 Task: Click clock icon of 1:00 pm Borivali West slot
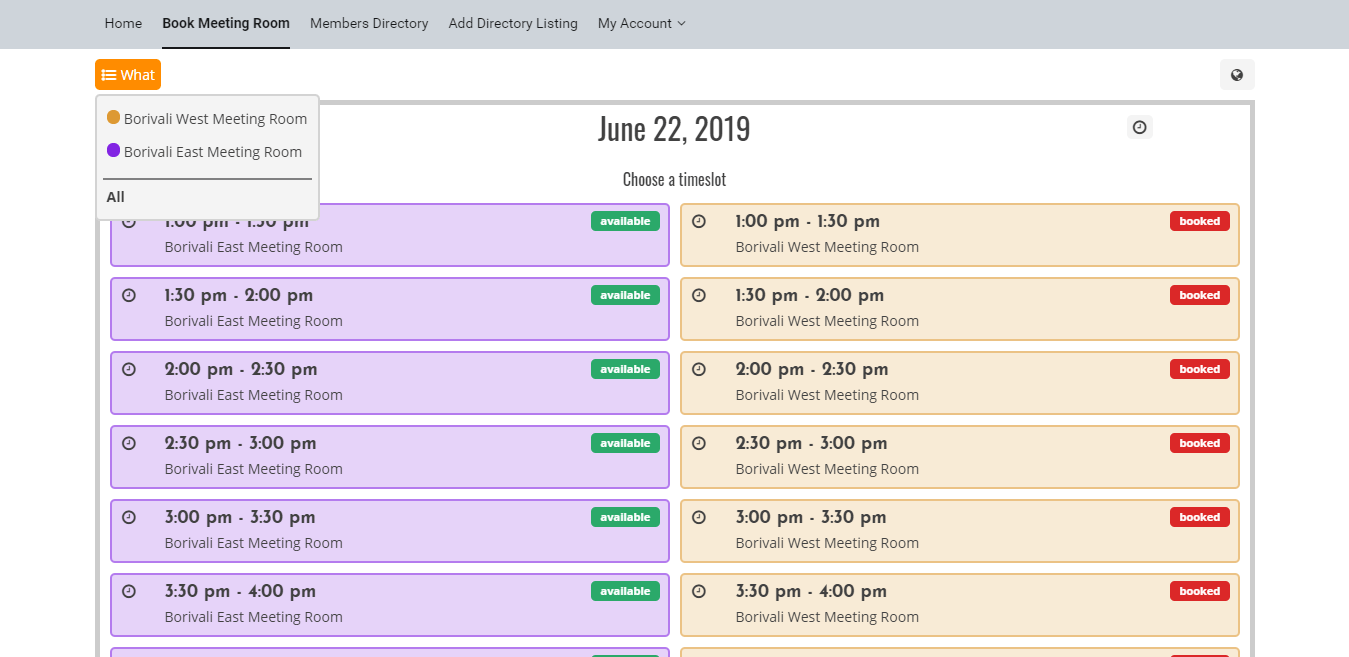(x=699, y=221)
